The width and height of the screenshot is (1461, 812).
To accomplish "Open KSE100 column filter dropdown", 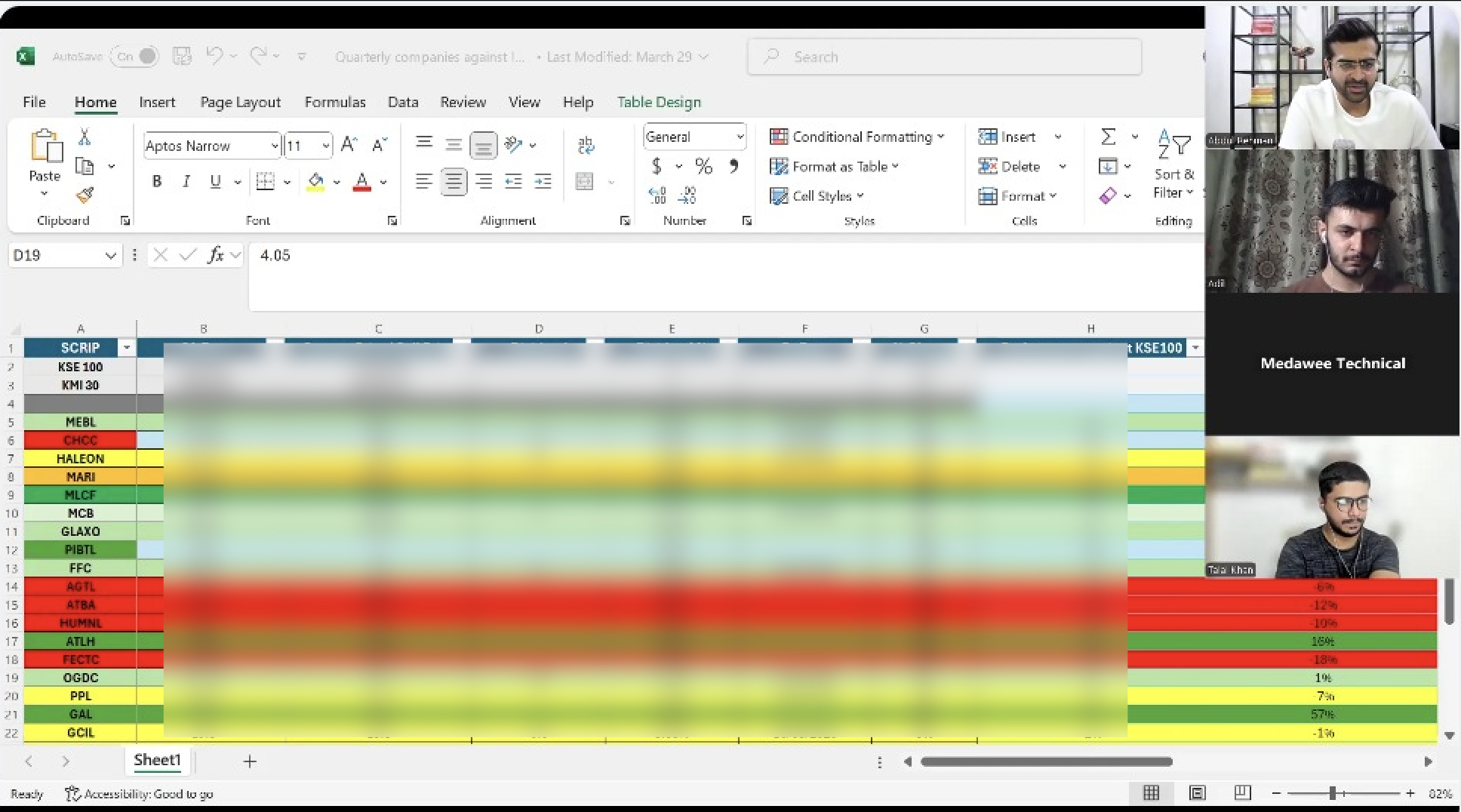I will tap(1195, 348).
